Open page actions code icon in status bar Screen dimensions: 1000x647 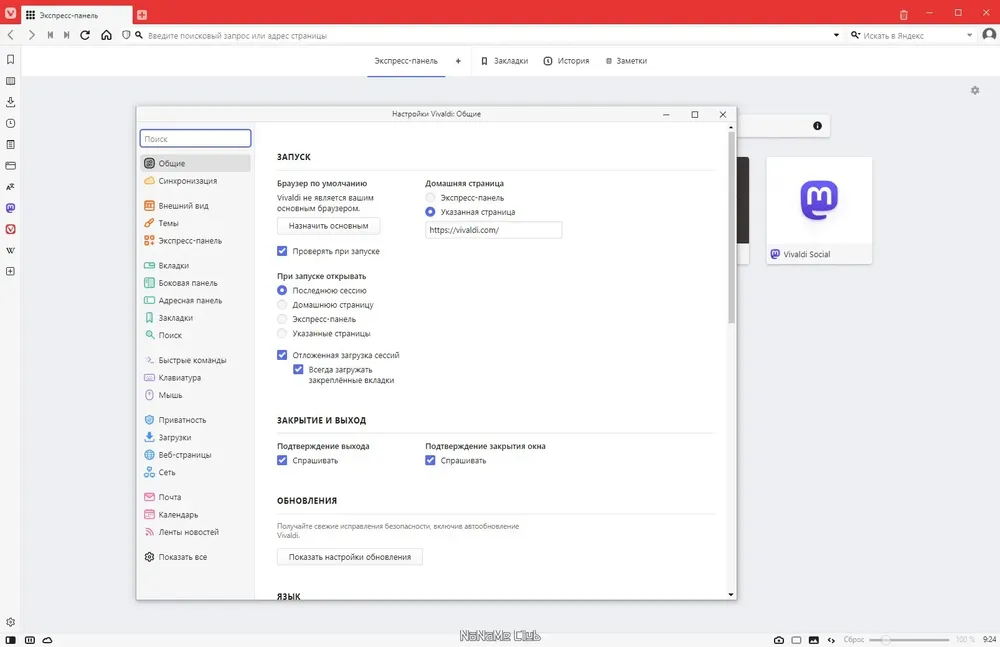[x=831, y=639]
